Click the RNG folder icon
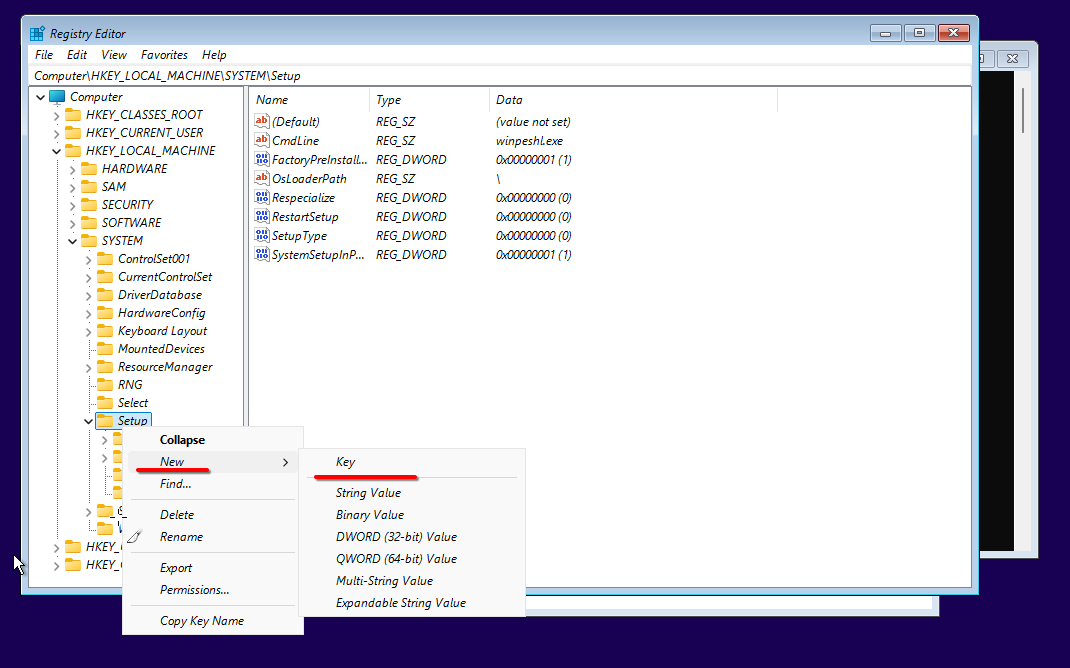Screen dimensions: 1070x668 (105, 385)
